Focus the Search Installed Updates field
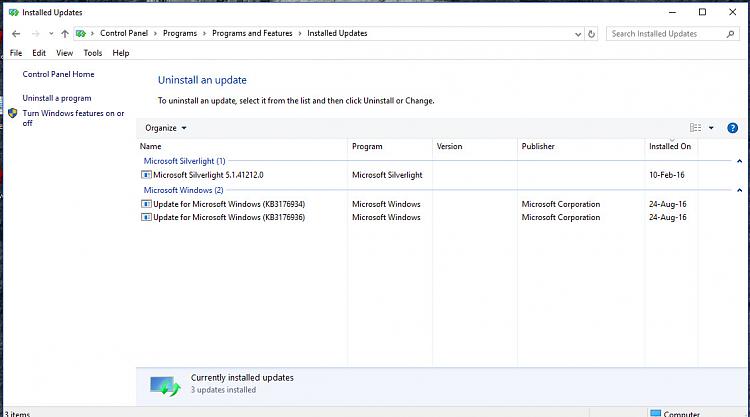 (673, 34)
